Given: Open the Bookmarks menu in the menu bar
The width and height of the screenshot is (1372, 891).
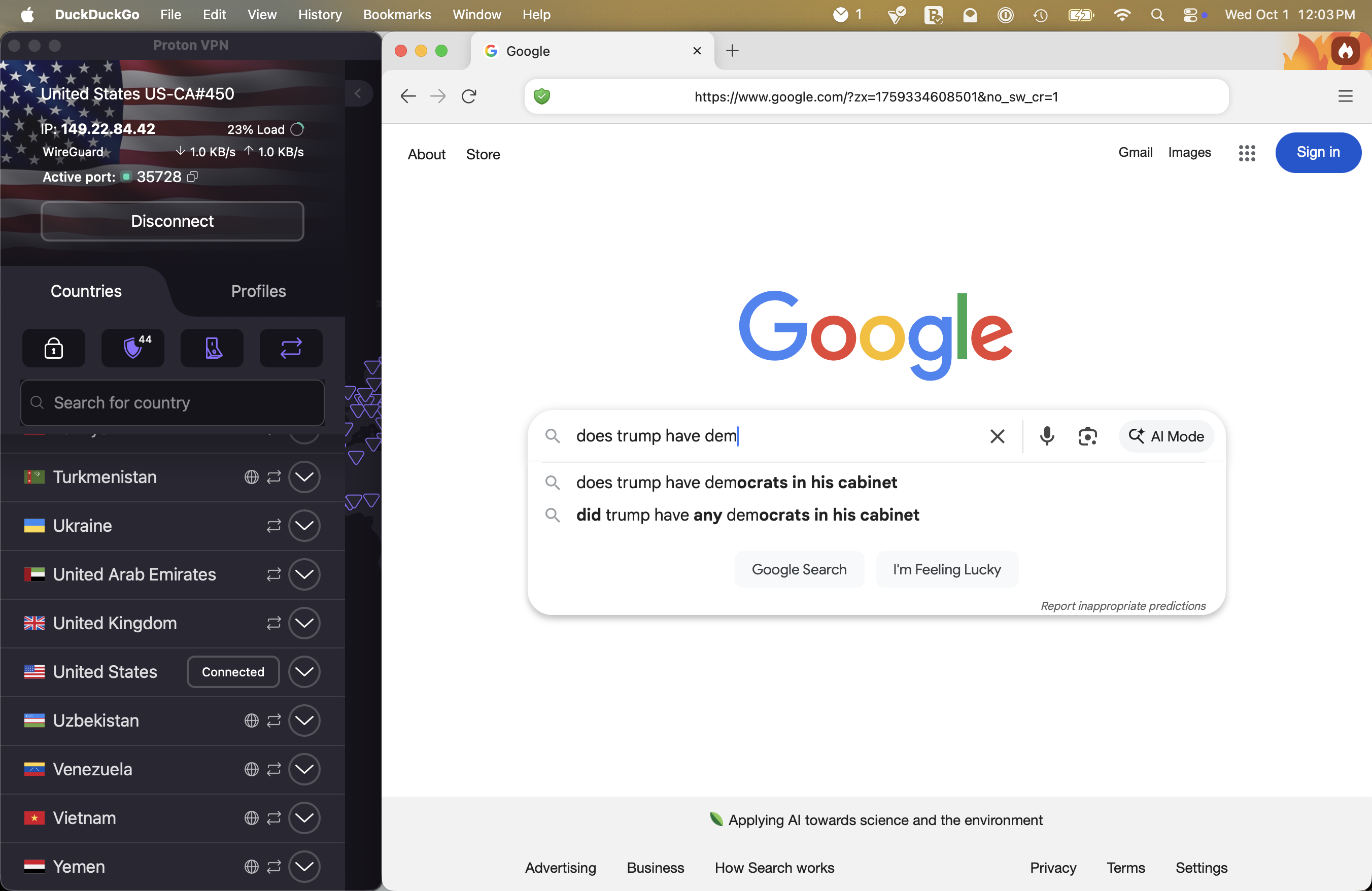Looking at the screenshot, I should pos(397,14).
